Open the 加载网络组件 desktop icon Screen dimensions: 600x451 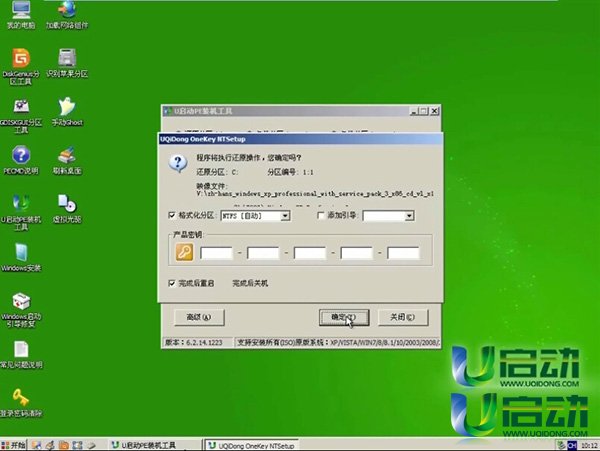[67, 15]
